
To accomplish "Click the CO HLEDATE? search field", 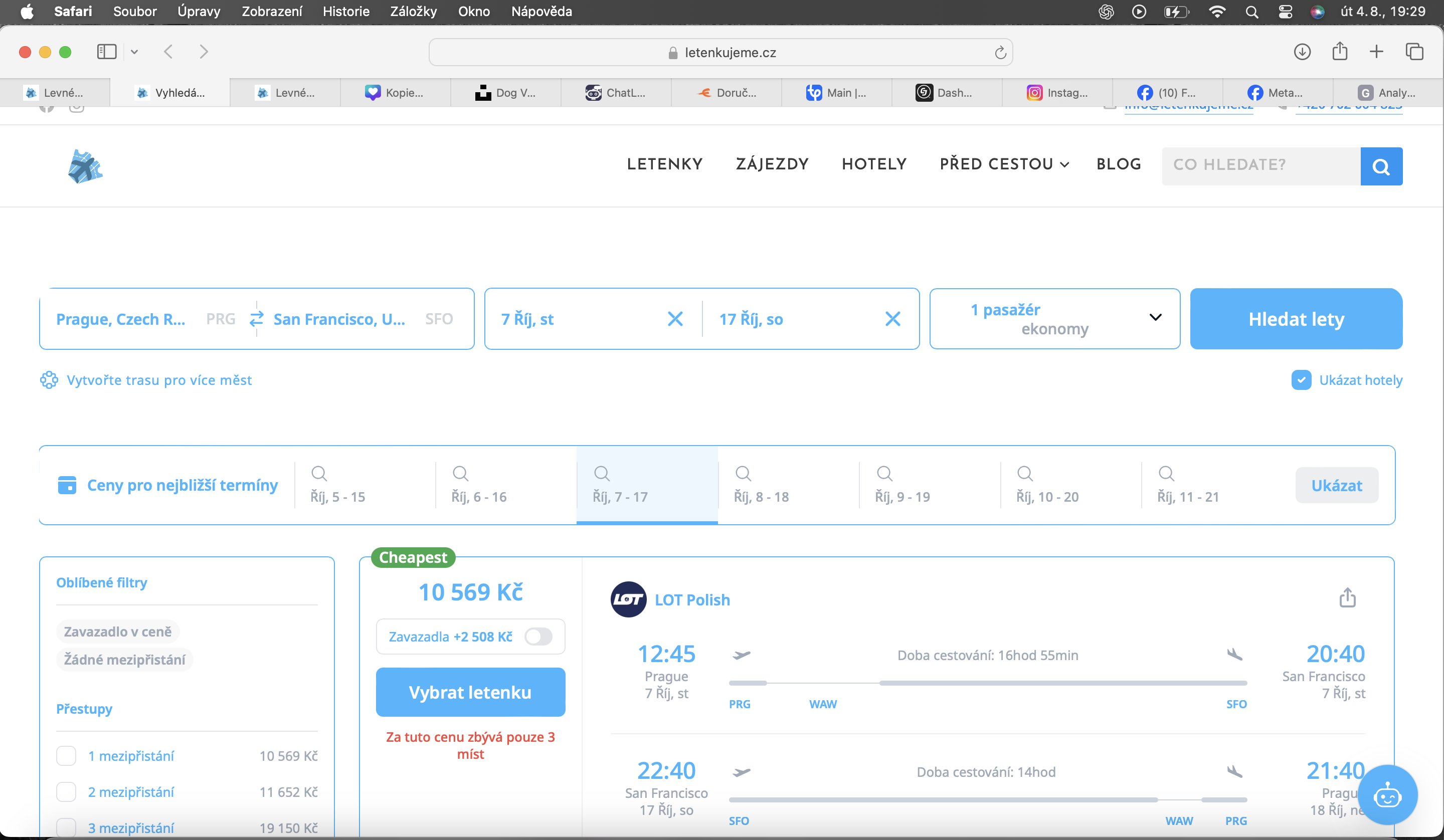I will (x=1260, y=166).
